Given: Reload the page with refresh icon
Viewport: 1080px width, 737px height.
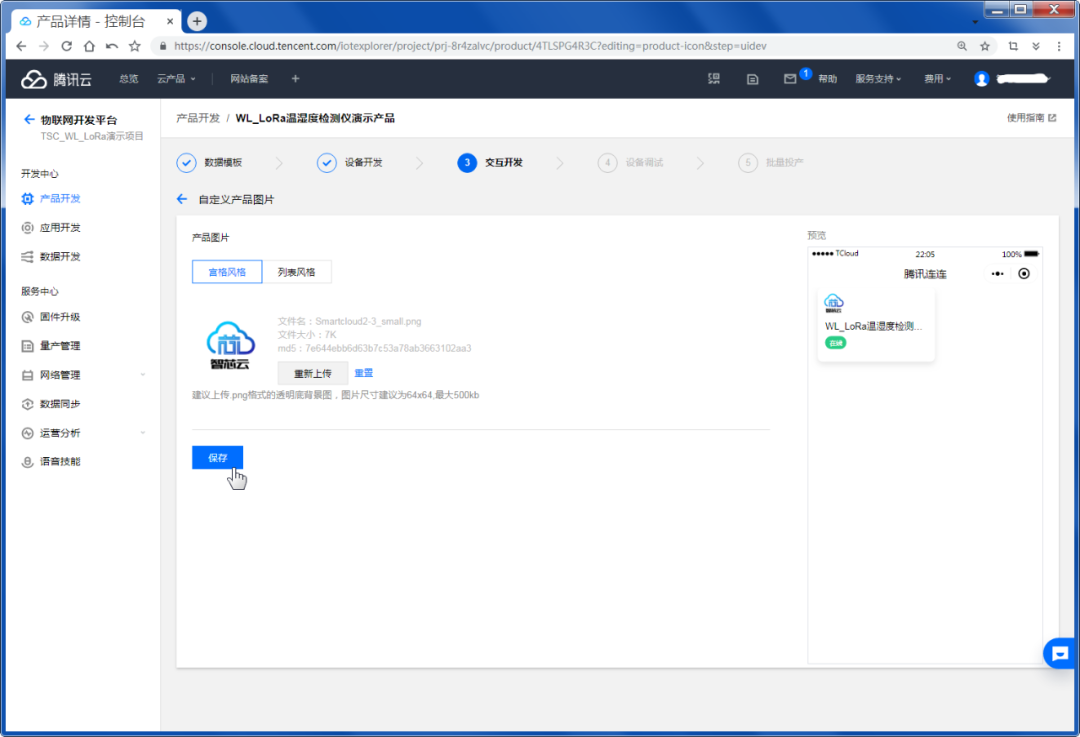Looking at the screenshot, I should [x=67, y=46].
